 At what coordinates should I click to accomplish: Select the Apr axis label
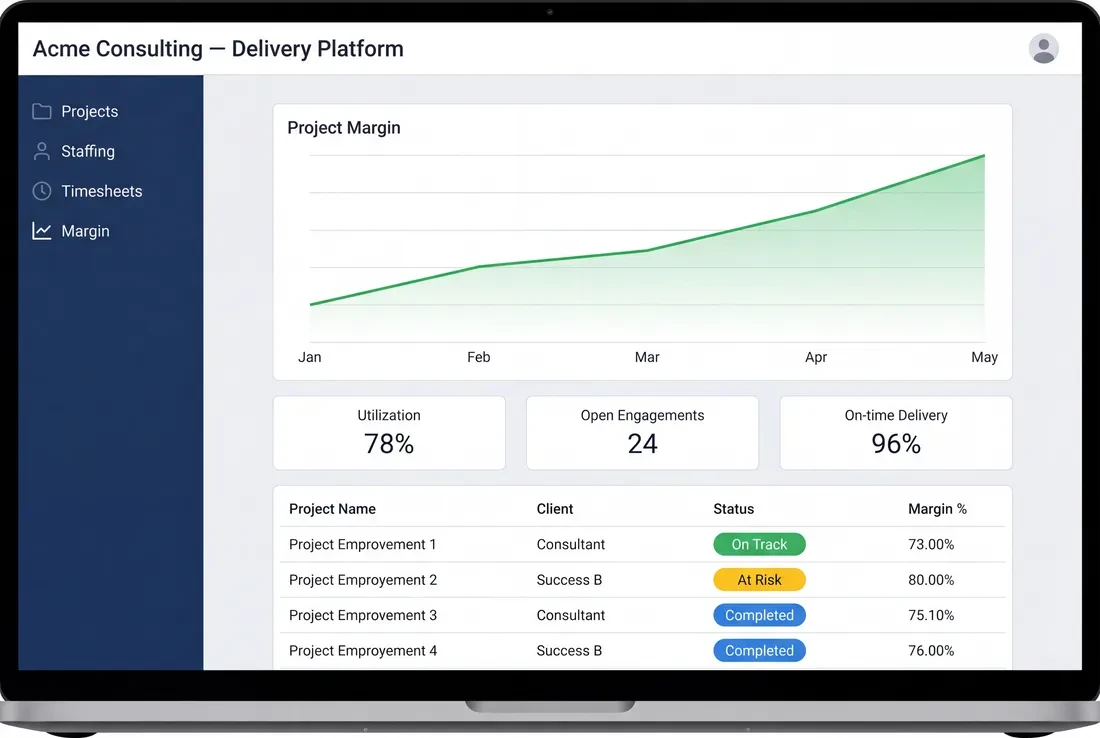tap(816, 357)
